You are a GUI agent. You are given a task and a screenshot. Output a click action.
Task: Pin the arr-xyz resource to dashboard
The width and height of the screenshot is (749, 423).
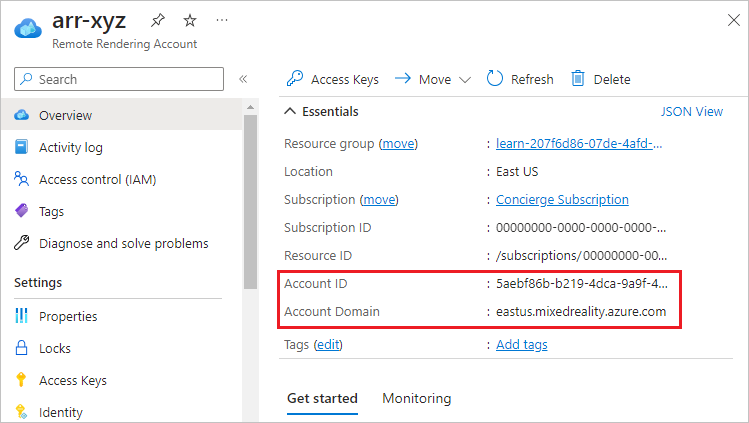pos(158,20)
